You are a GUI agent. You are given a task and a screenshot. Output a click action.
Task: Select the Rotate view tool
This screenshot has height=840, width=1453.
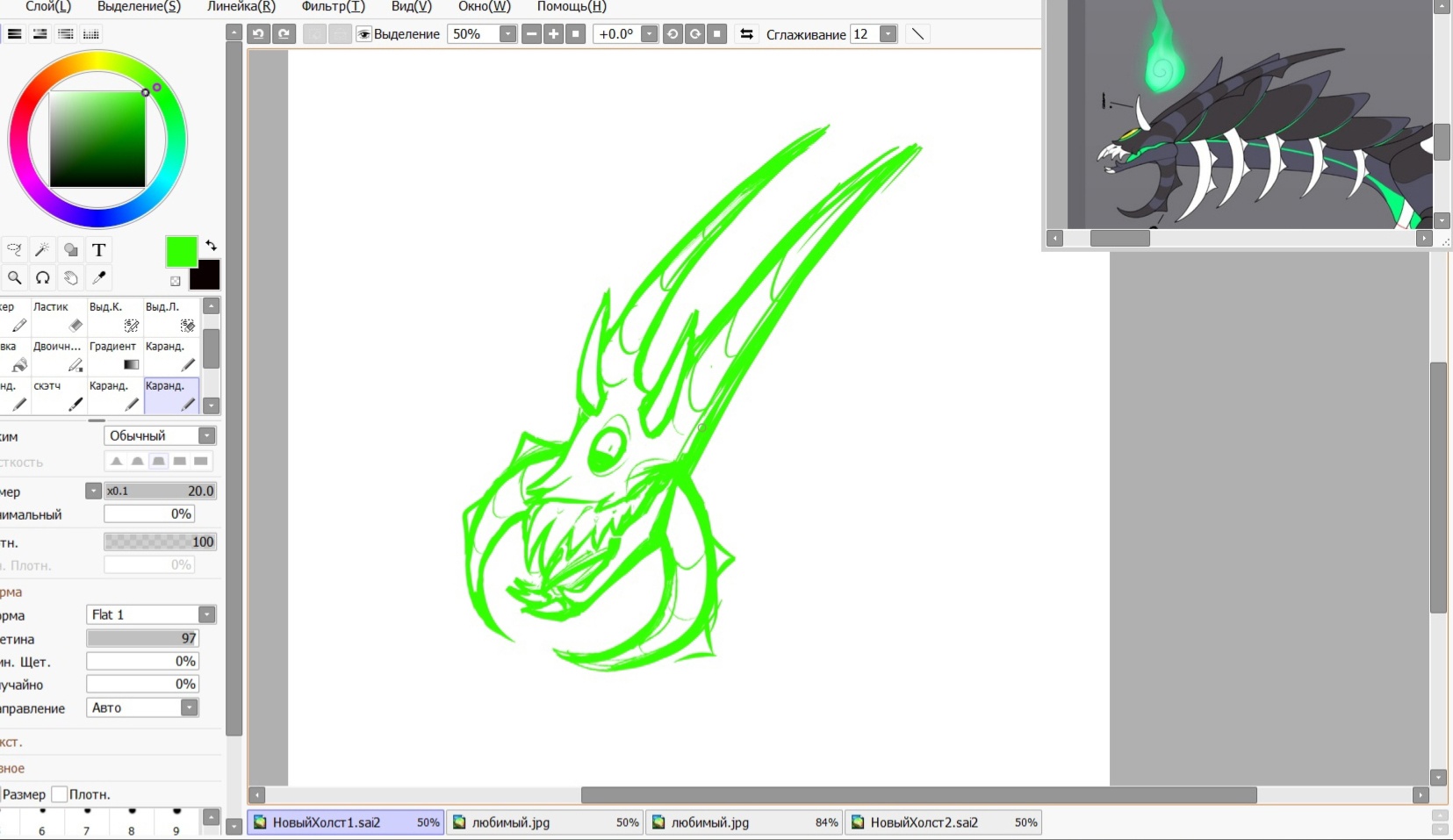(42, 278)
